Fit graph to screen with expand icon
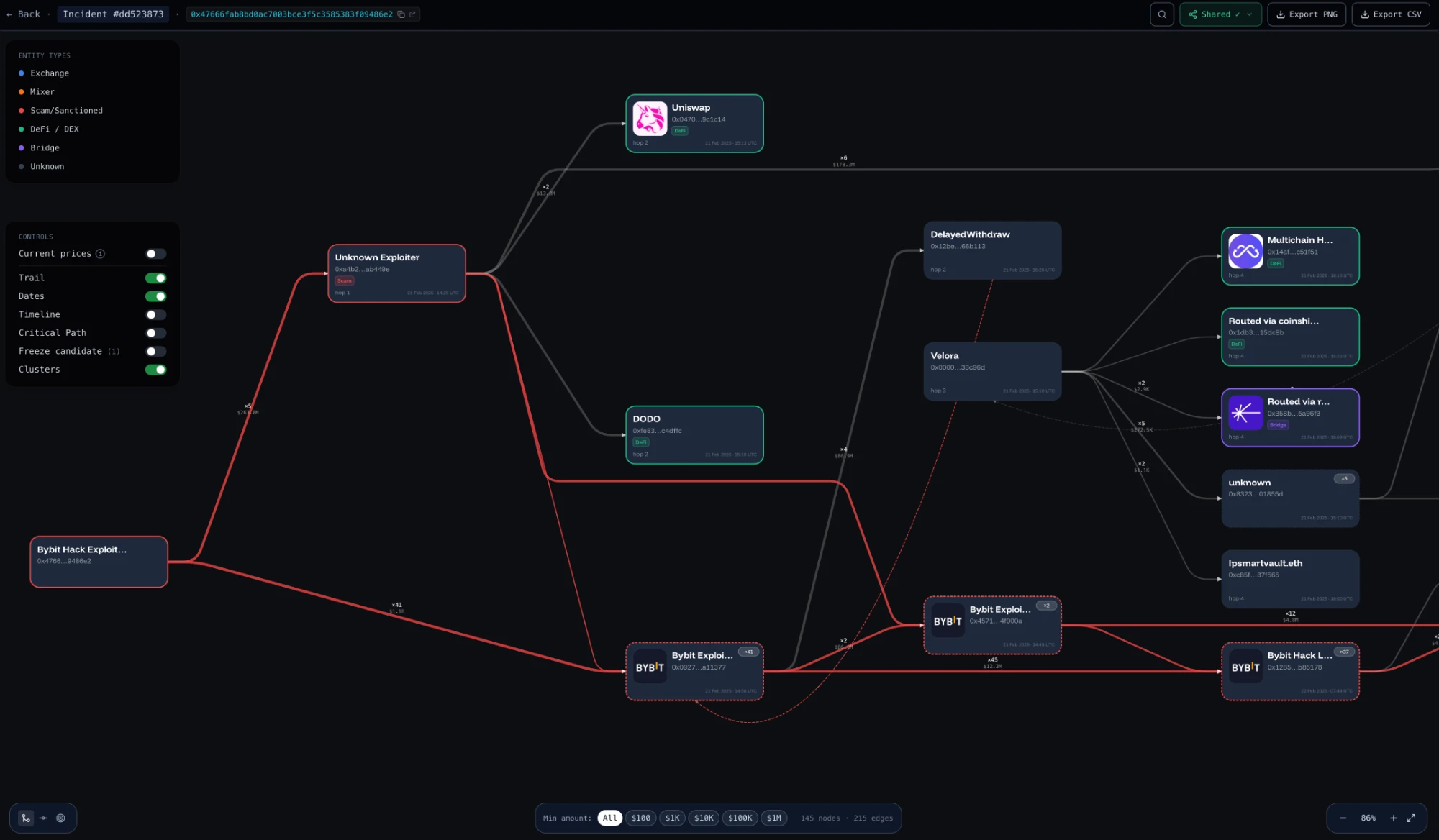 click(1411, 818)
